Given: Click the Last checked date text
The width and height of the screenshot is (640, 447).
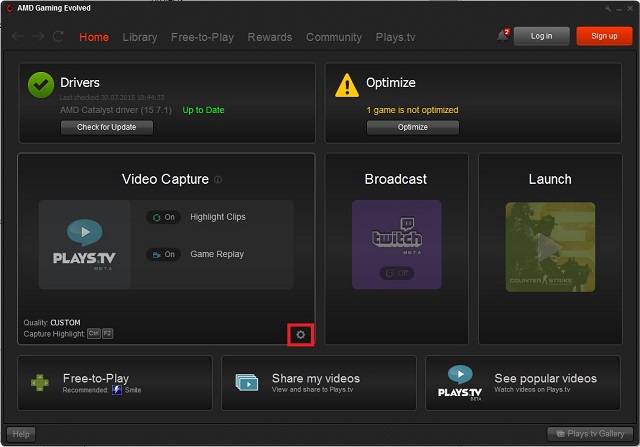Looking at the screenshot, I should click(112, 98).
